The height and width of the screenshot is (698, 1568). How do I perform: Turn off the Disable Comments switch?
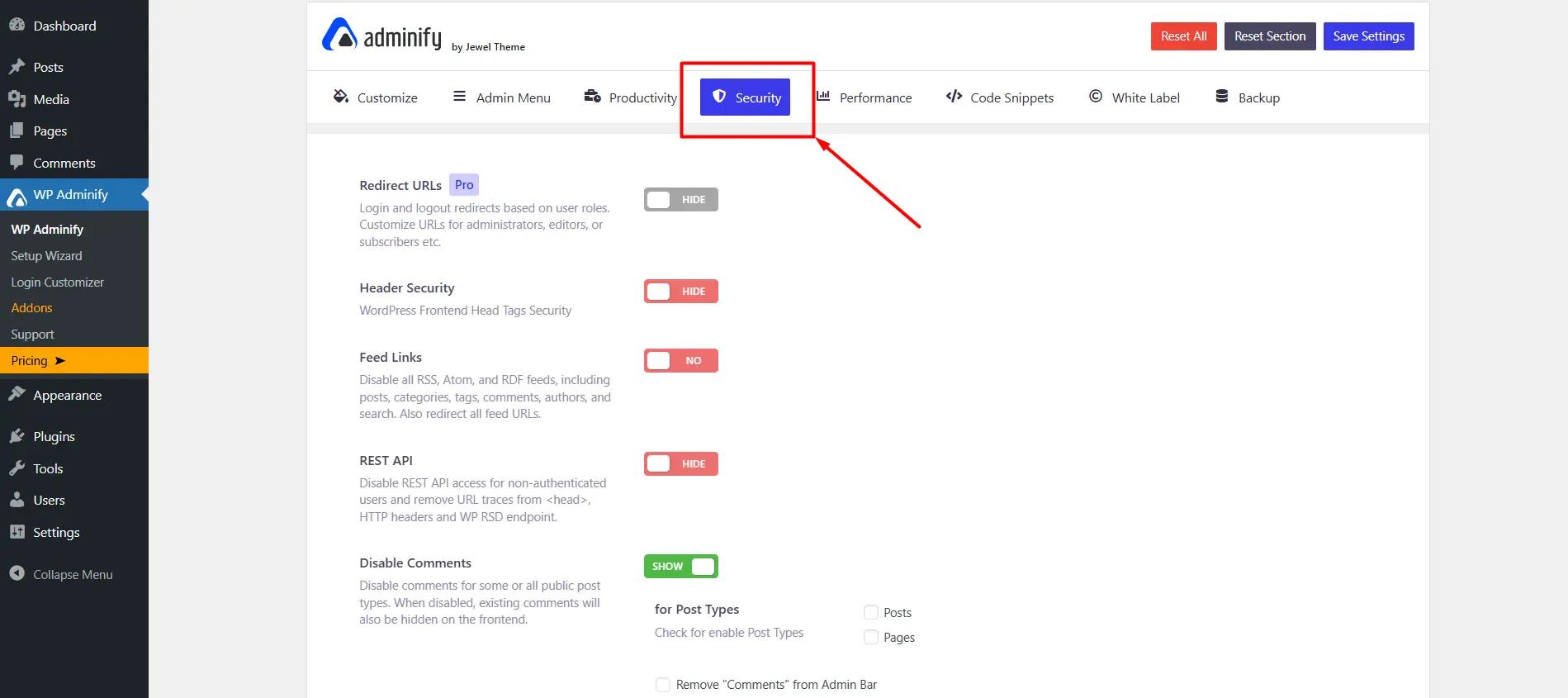[x=681, y=566]
